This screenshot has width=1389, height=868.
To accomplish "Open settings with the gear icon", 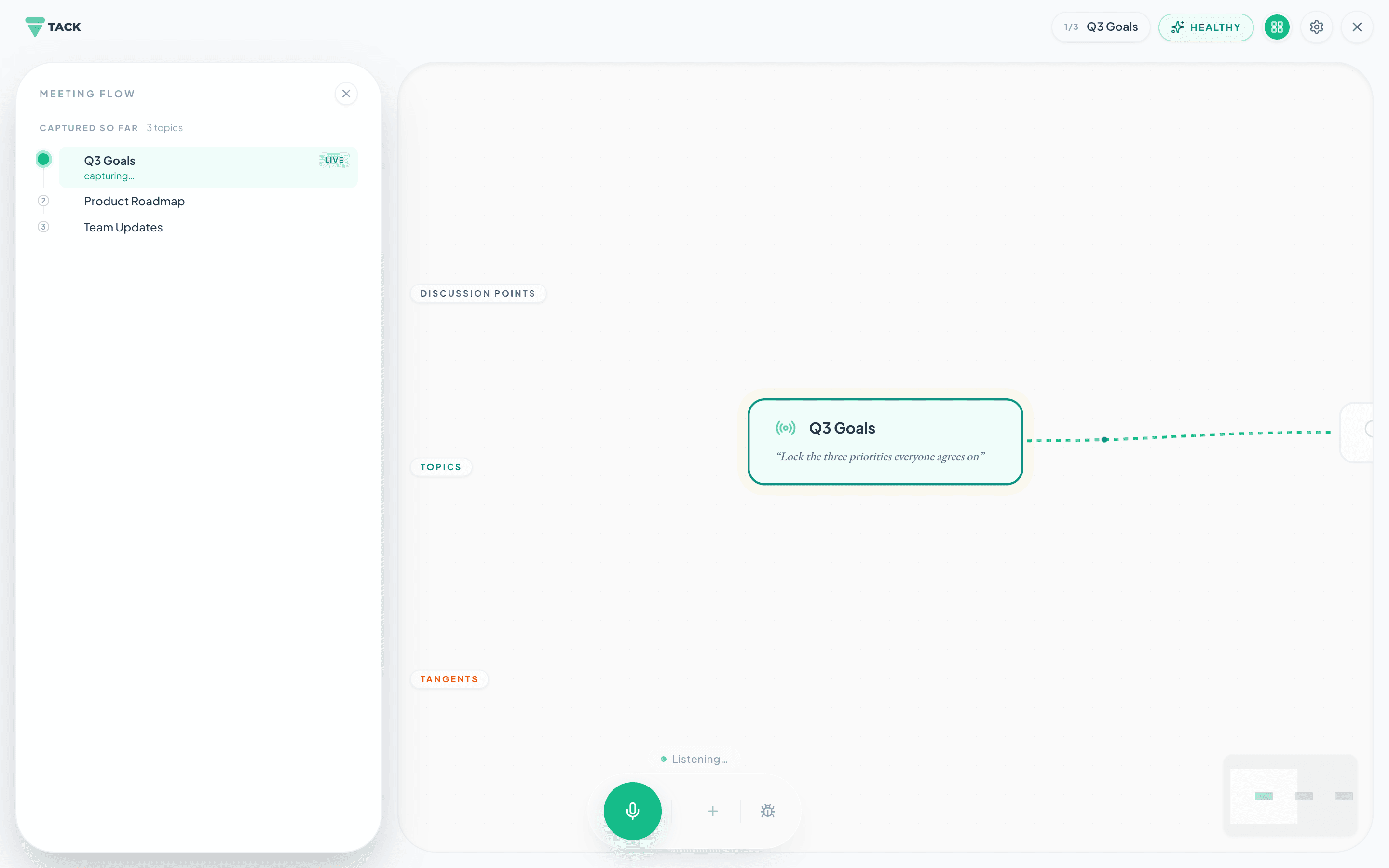I will pyautogui.click(x=1316, y=27).
